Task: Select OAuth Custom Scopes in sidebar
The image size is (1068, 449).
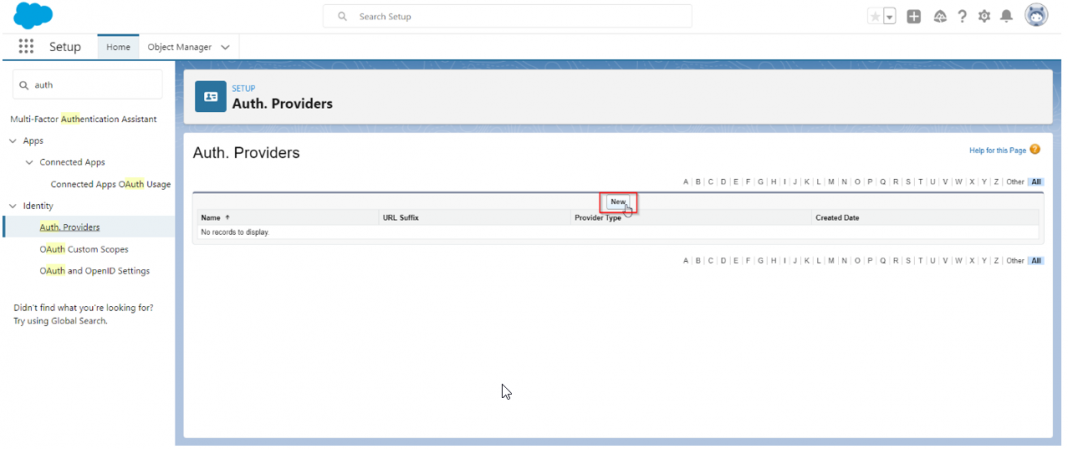Action: [x=84, y=249]
